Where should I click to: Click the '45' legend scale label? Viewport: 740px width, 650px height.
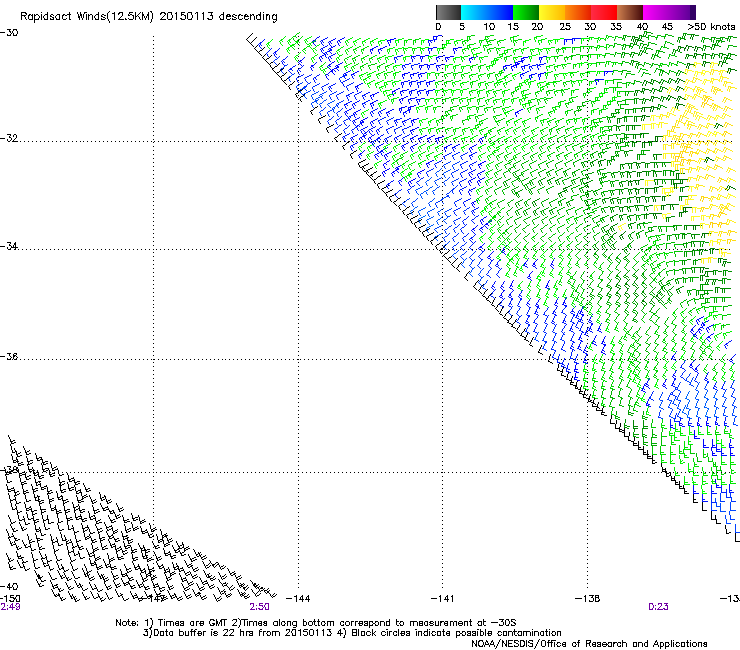pyautogui.click(x=667, y=27)
